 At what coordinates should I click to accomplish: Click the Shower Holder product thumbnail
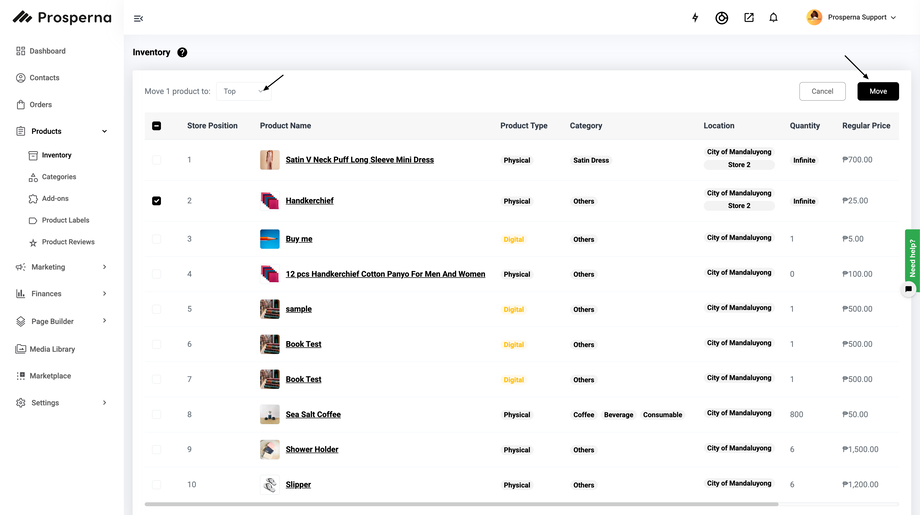[270, 450]
